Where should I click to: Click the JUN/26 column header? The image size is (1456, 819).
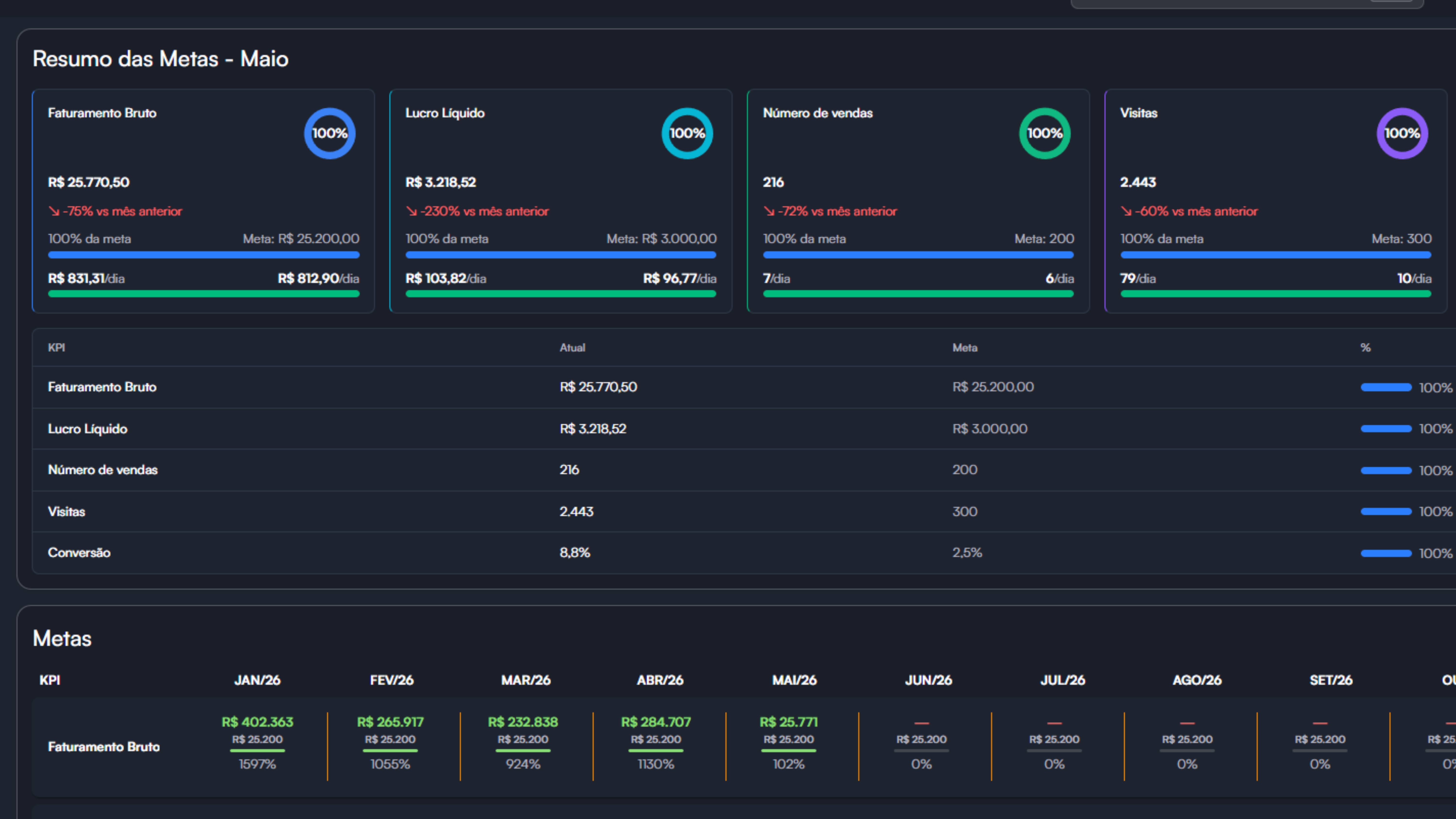(x=929, y=680)
